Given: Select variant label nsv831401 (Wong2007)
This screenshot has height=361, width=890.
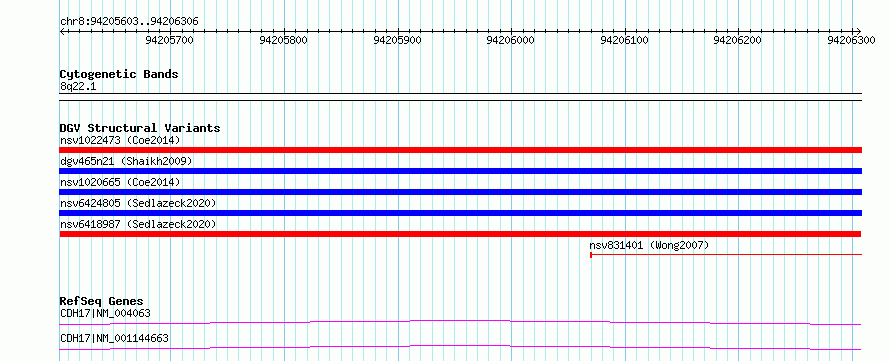Looking at the screenshot, I should click(649, 246).
